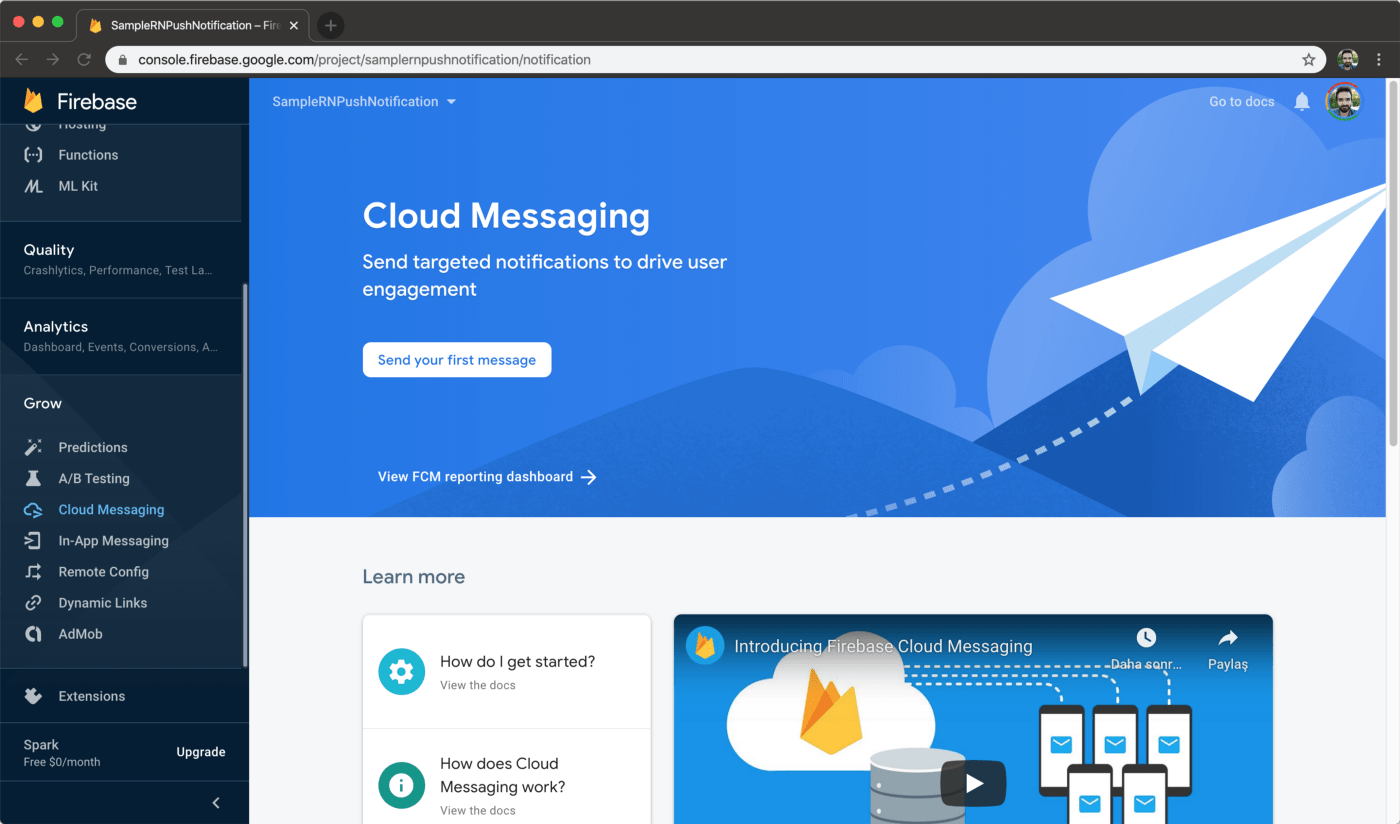Click the Extensions puzzle icon
The width and height of the screenshot is (1400, 824).
tap(33, 696)
